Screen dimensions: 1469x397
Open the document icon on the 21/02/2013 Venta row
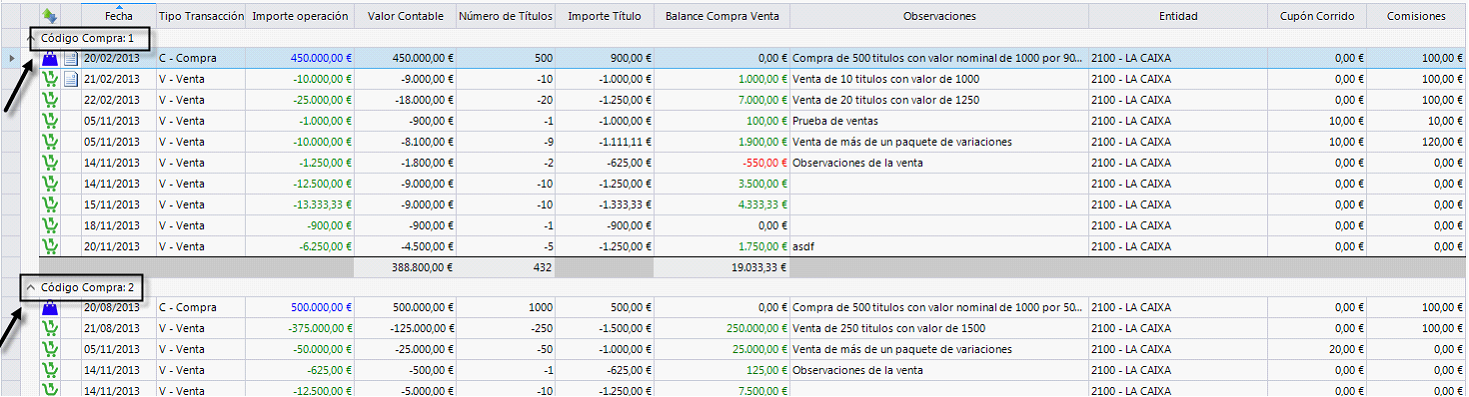tap(70, 79)
